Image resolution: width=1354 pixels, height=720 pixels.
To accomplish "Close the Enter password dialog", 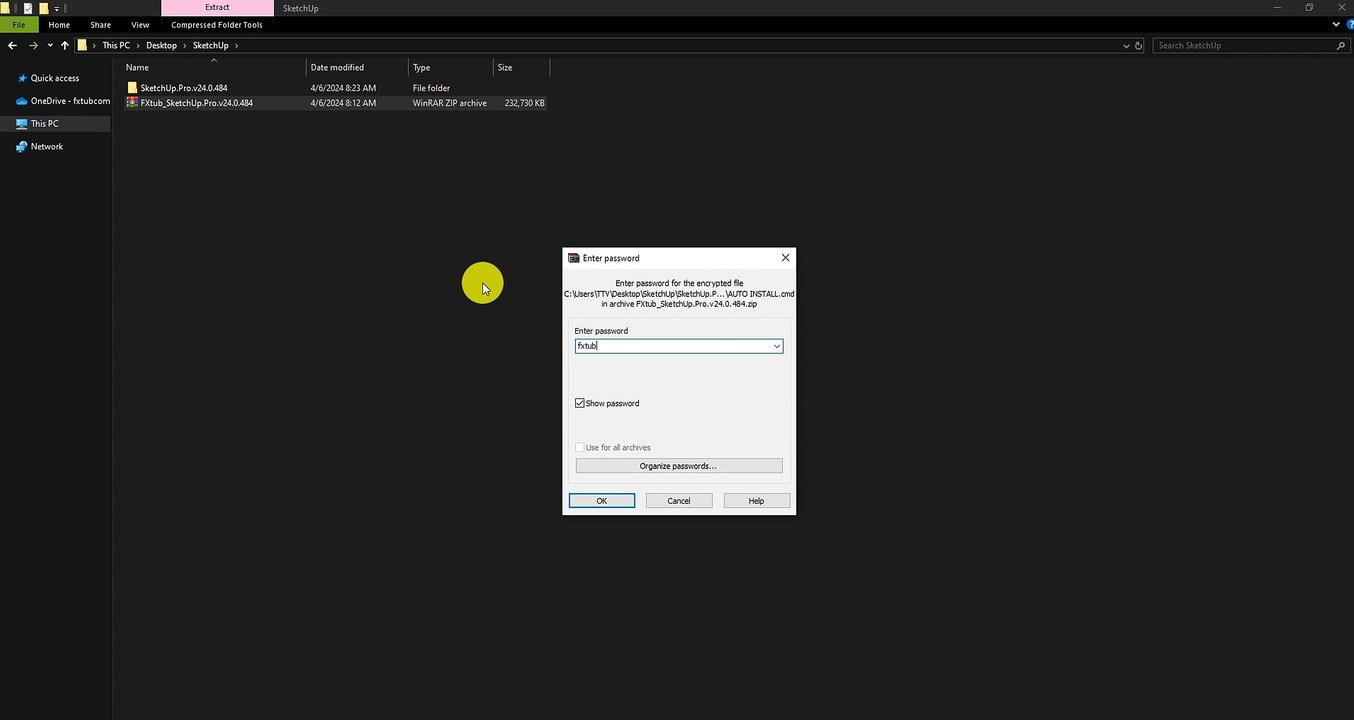I will 785,257.
